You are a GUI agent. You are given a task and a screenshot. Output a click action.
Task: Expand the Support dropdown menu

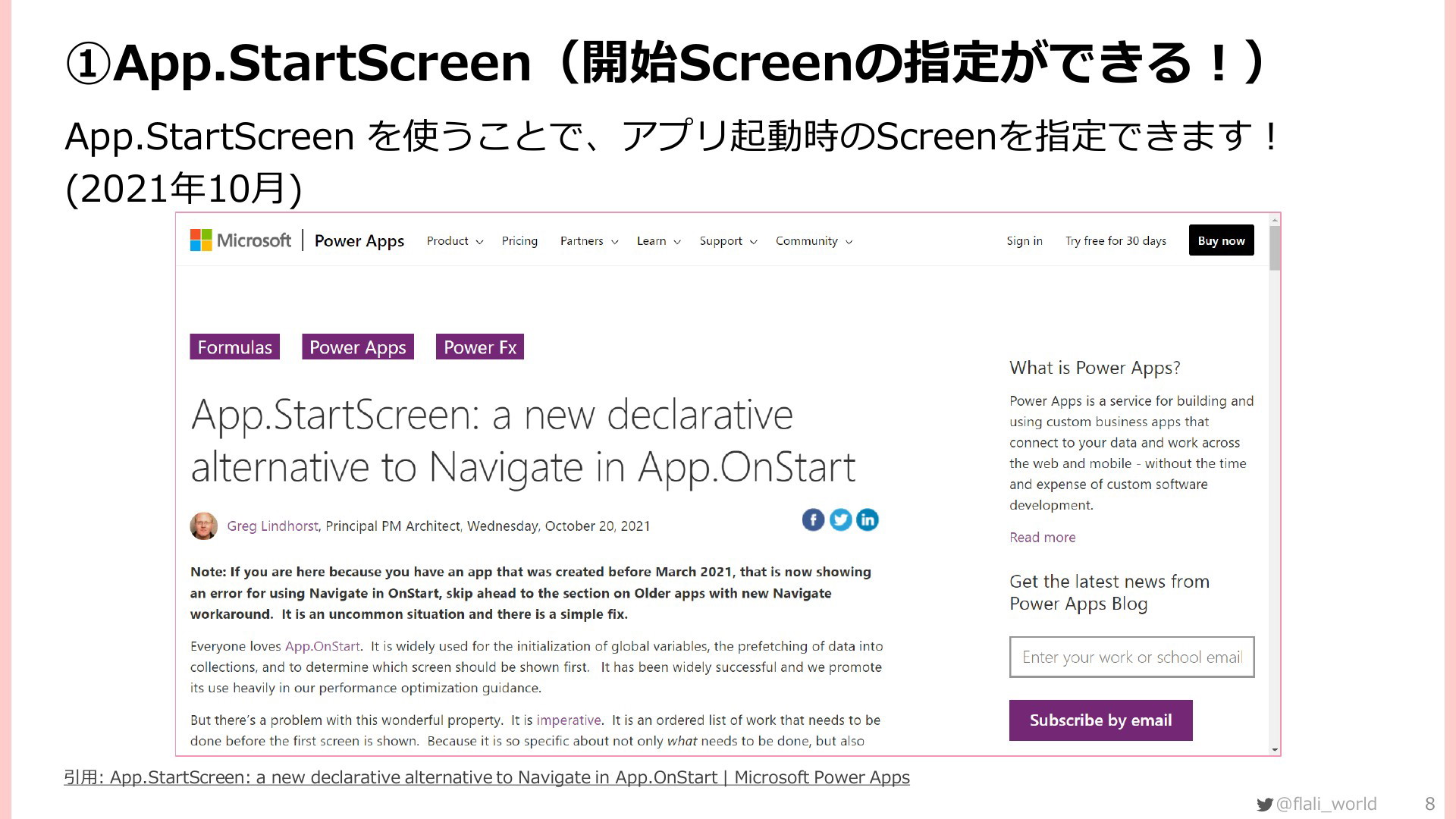pyautogui.click(x=728, y=241)
